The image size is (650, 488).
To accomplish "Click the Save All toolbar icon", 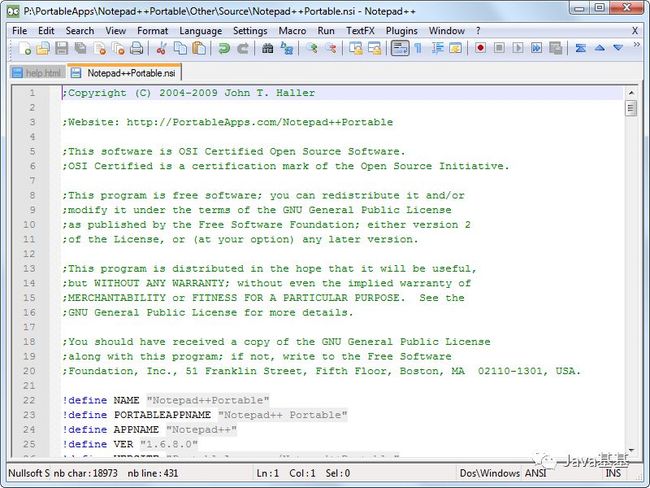I will pyautogui.click(x=80, y=49).
